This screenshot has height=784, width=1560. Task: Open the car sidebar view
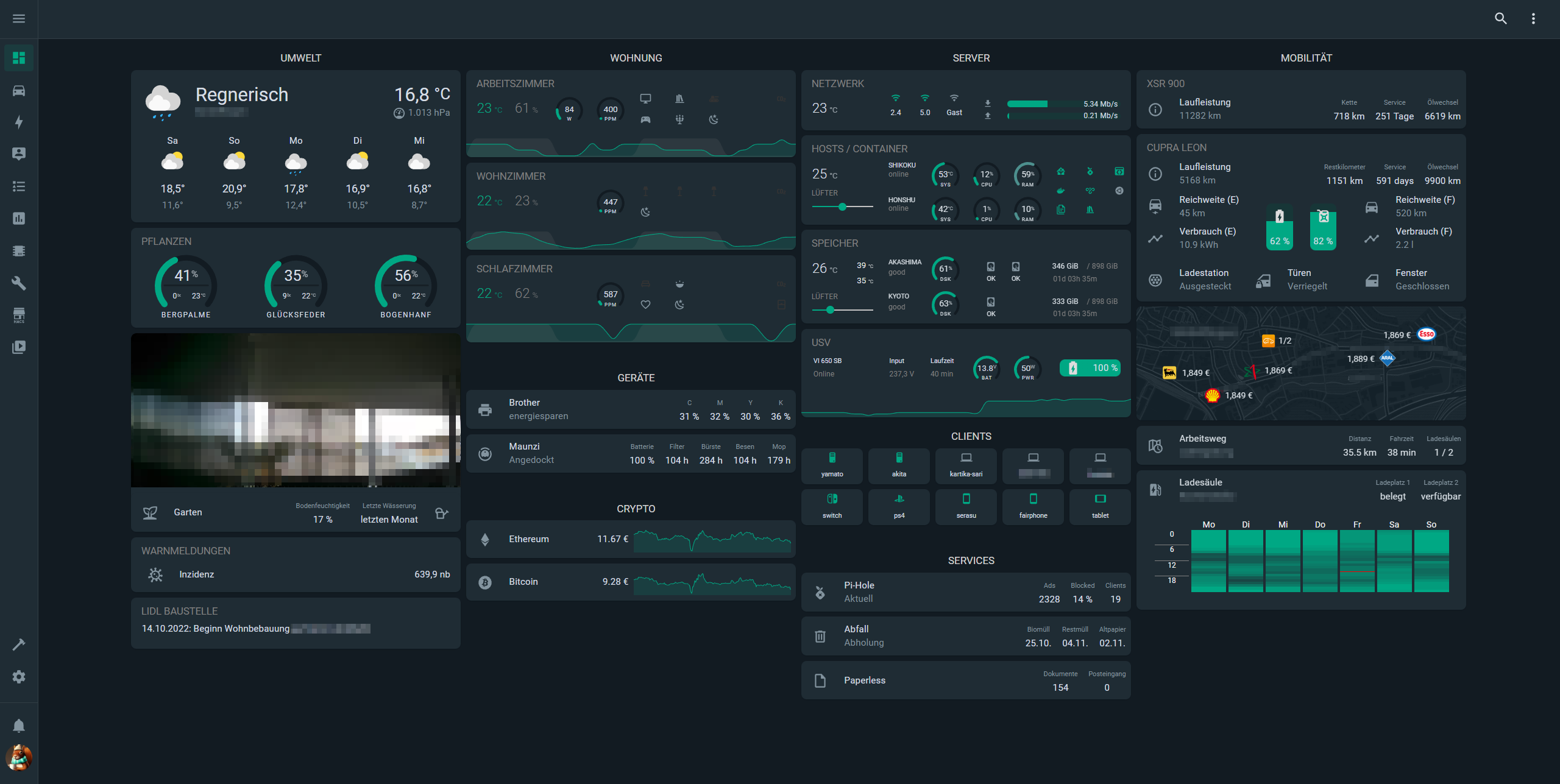pyautogui.click(x=19, y=91)
